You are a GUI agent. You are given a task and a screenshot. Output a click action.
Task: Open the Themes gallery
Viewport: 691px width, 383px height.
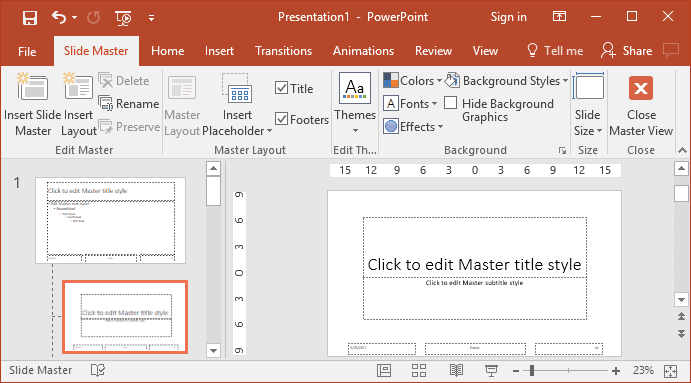[355, 104]
